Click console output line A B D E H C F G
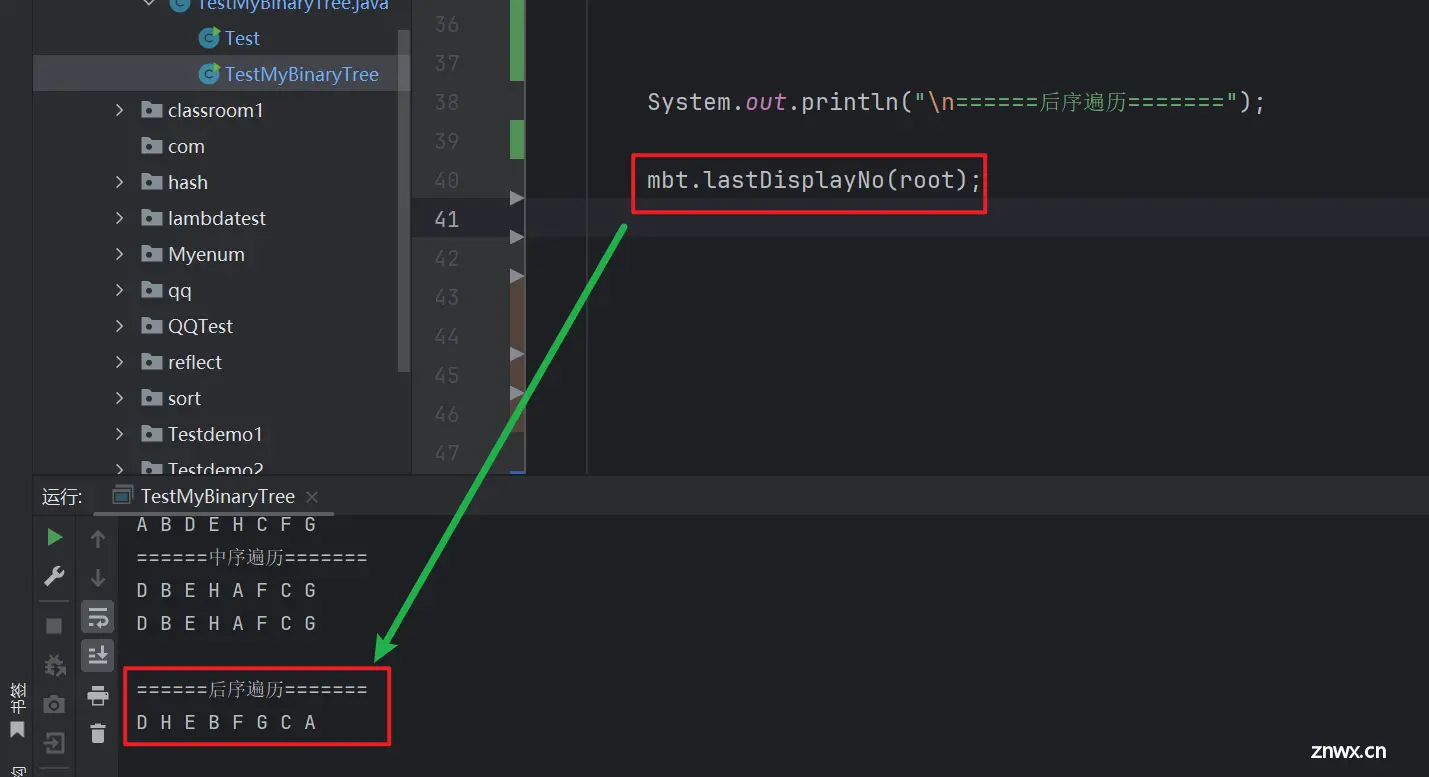Image resolution: width=1429 pixels, height=777 pixels. click(227, 524)
